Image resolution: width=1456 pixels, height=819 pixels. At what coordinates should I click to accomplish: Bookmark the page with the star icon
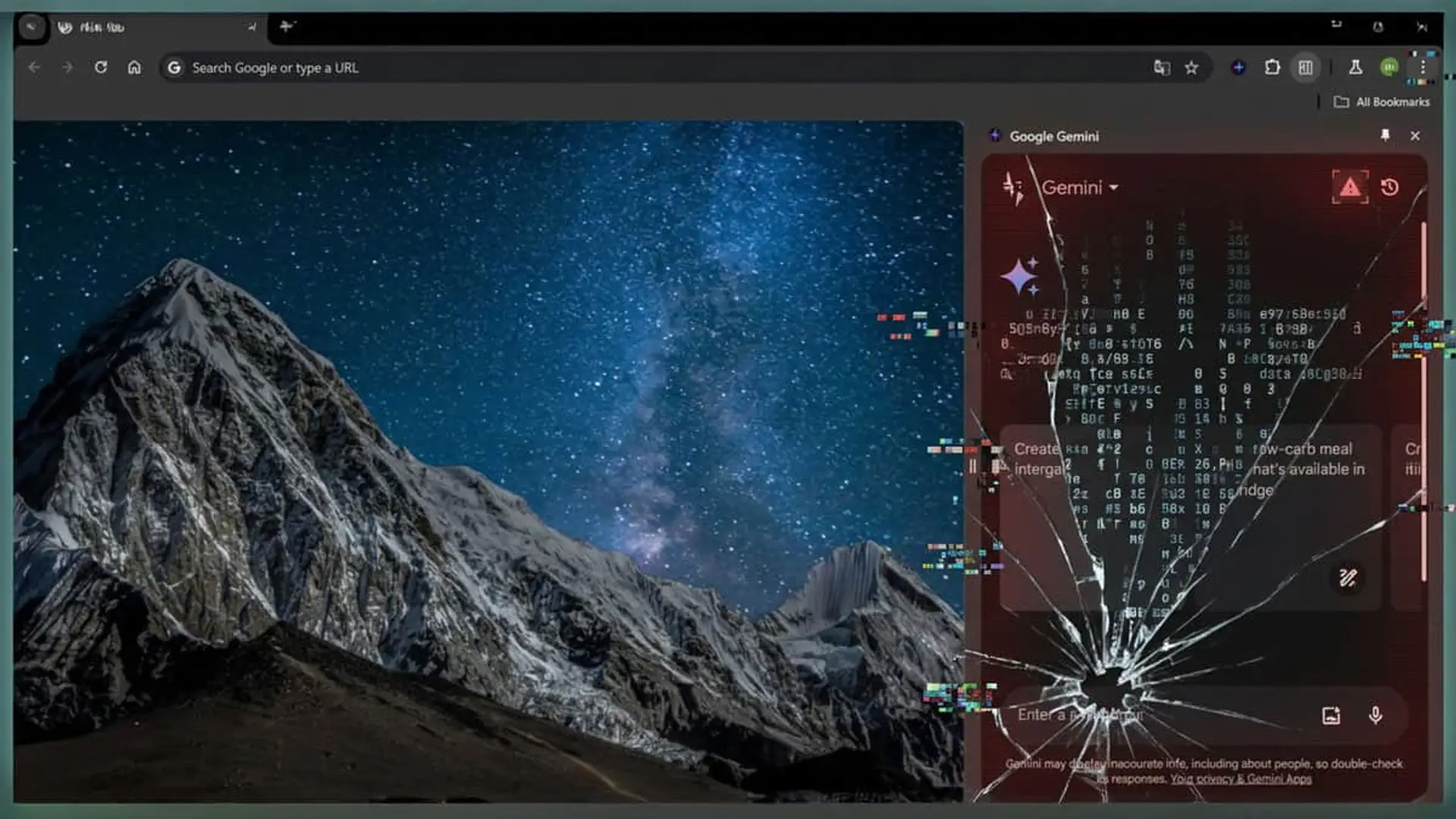click(x=1192, y=67)
